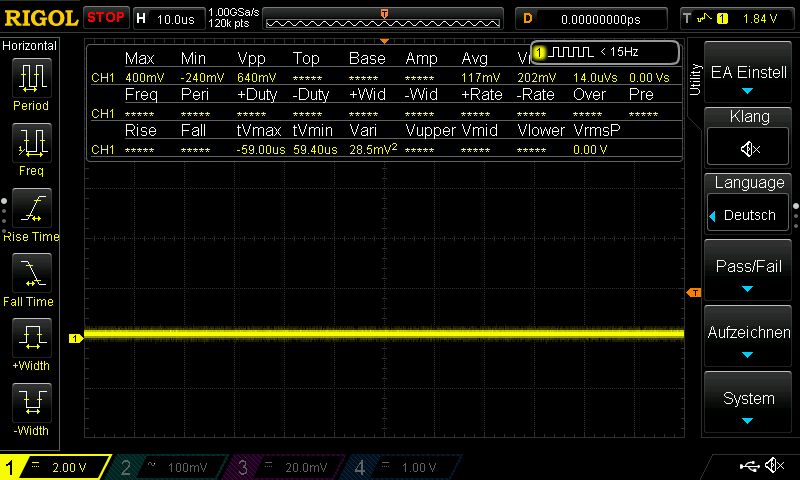Image resolution: width=800 pixels, height=480 pixels.
Task: Click the STOP run status indicator
Action: coord(106,18)
